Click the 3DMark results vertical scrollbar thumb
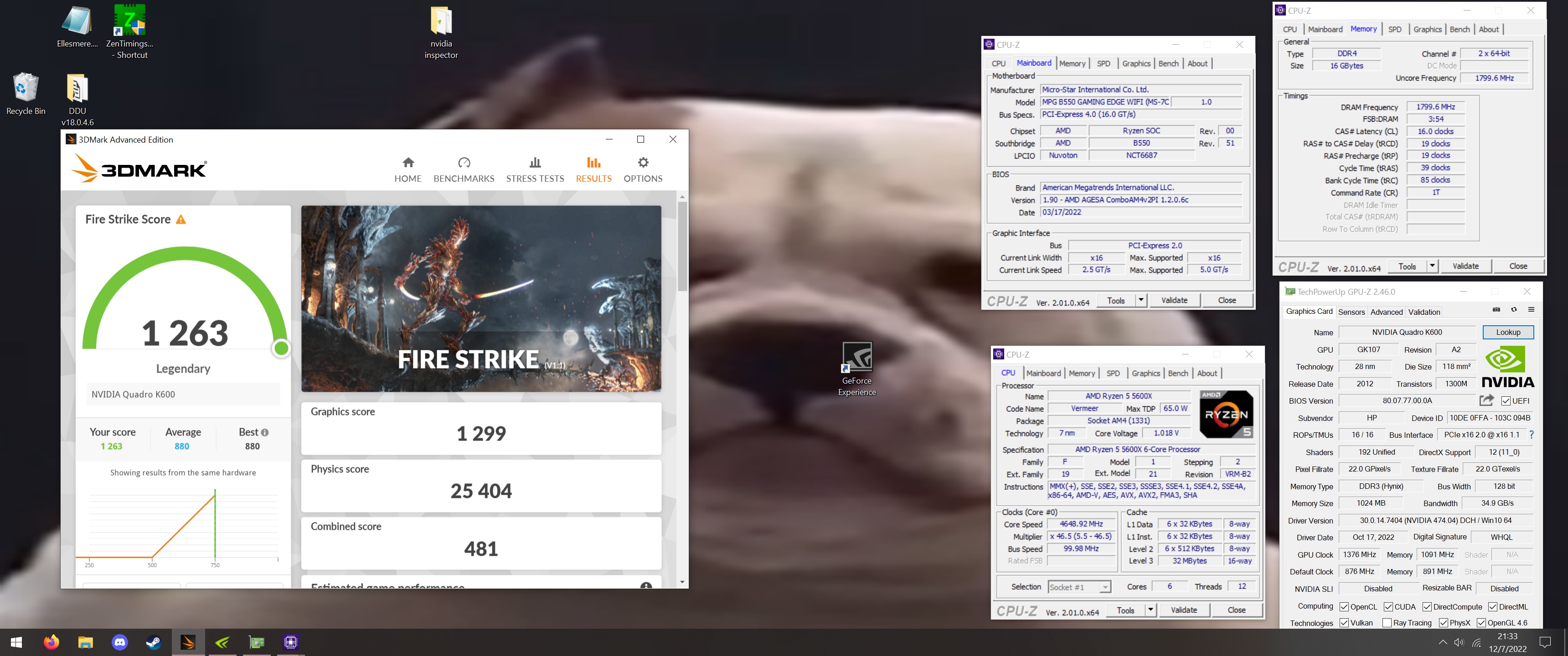1568x656 pixels. click(682, 246)
